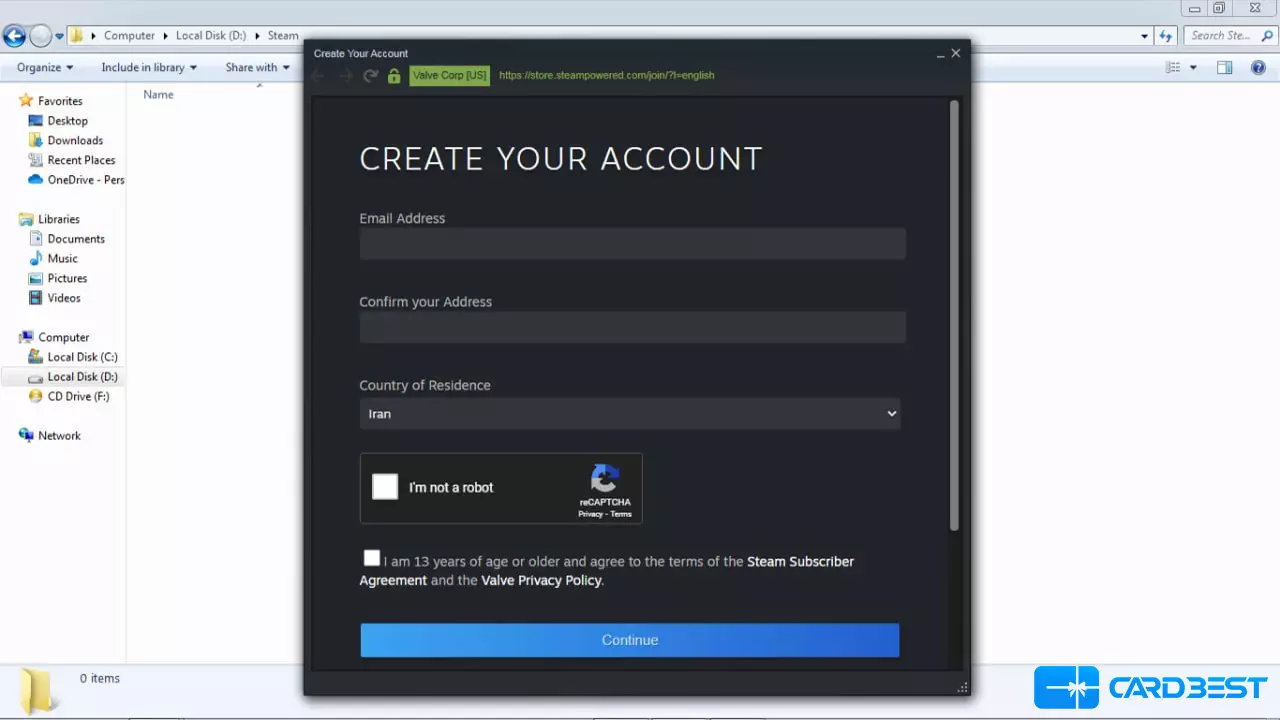Click the reCAPTCHA logo

605,478
